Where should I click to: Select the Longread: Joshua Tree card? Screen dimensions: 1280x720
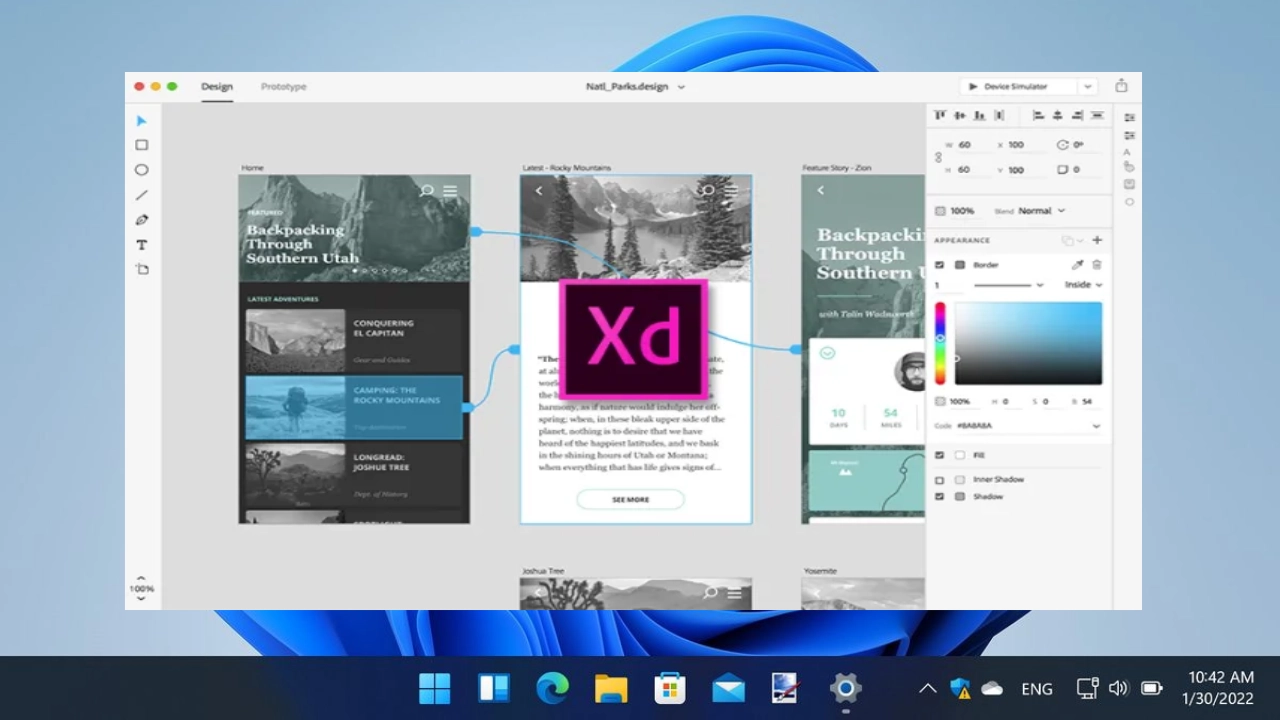354,474
